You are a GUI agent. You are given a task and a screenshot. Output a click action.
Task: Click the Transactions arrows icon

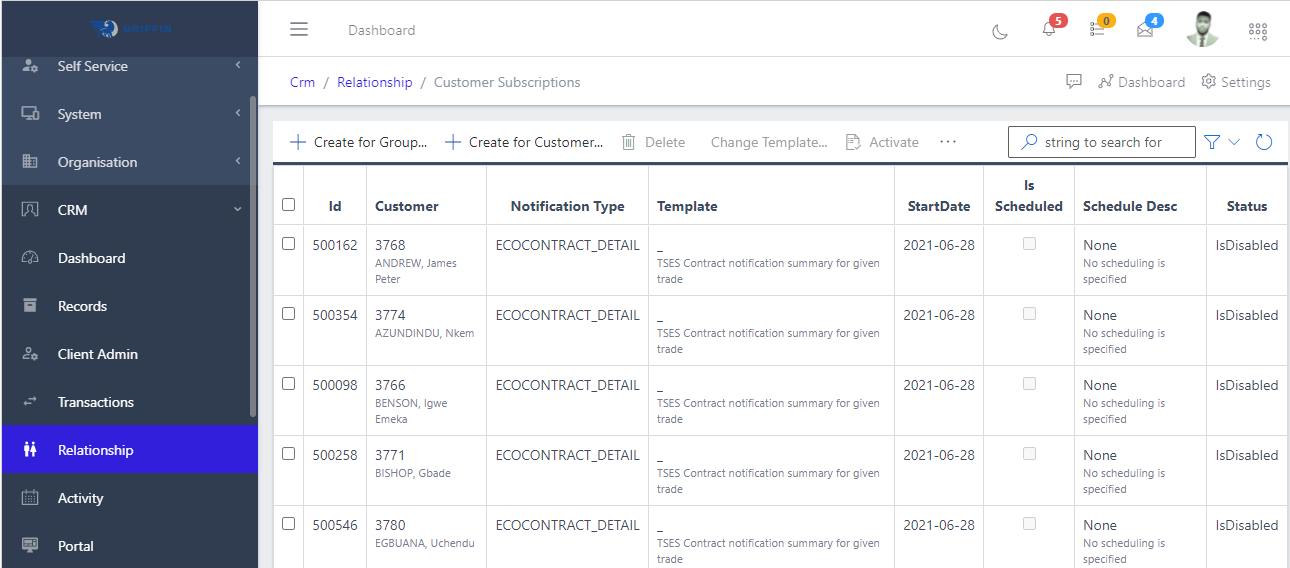30,402
